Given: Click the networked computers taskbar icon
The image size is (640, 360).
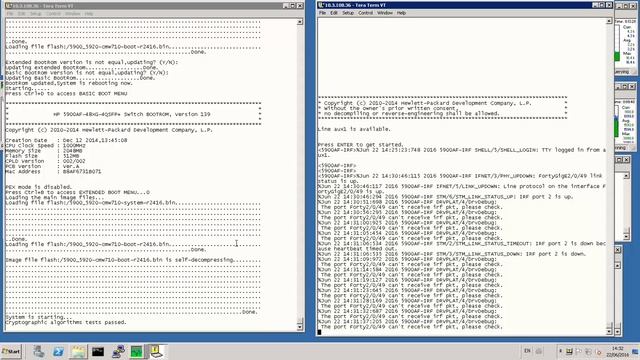Looking at the screenshot, I should [118, 351].
